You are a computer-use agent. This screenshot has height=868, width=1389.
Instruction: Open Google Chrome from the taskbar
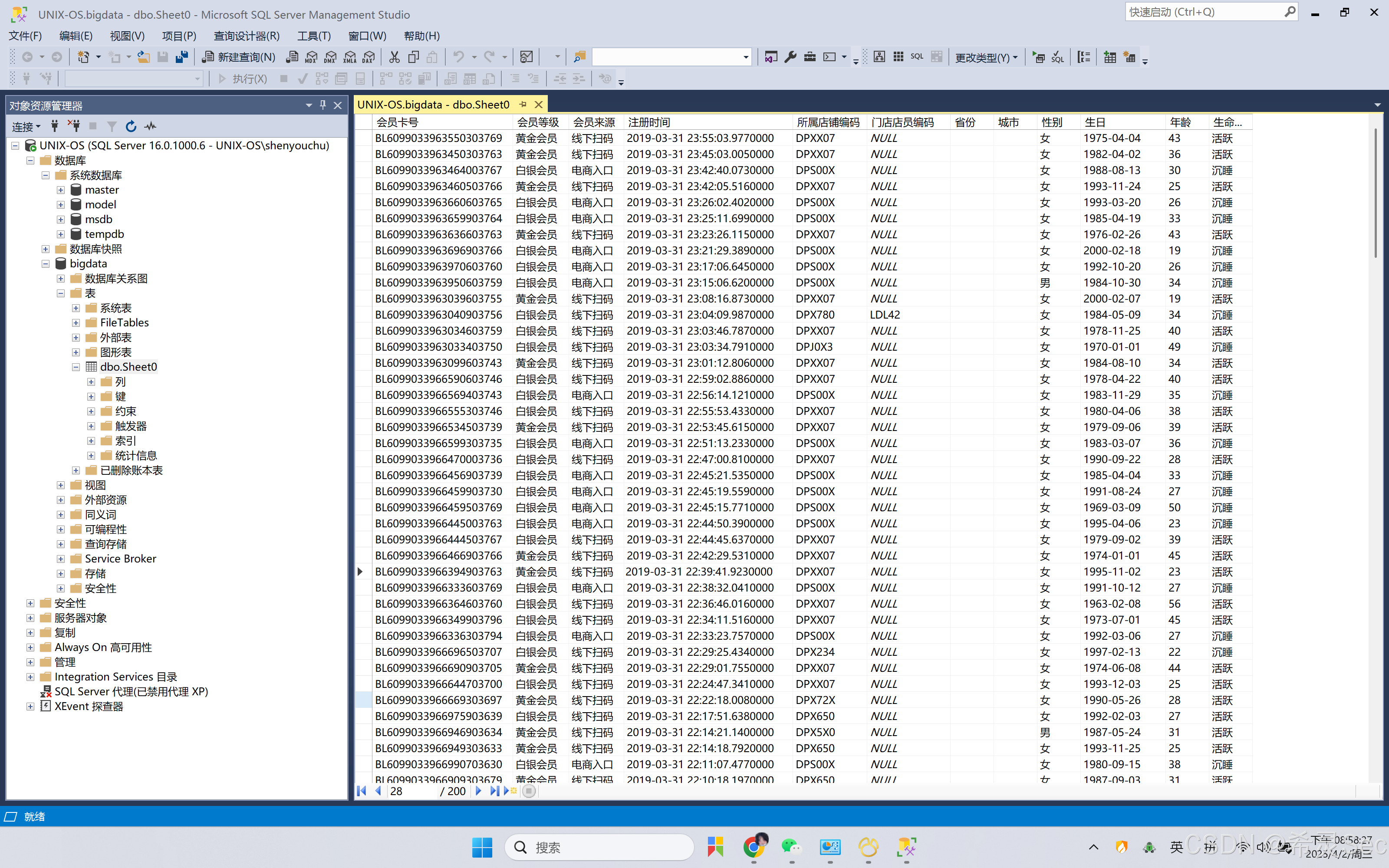754,847
